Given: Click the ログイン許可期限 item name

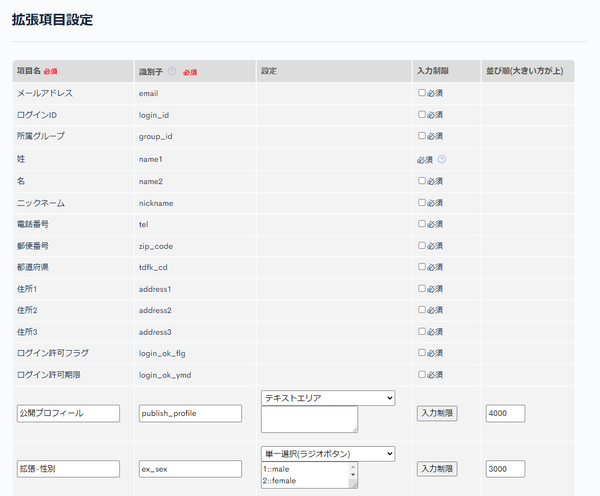Looking at the screenshot, I should pyautogui.click(x=49, y=375).
